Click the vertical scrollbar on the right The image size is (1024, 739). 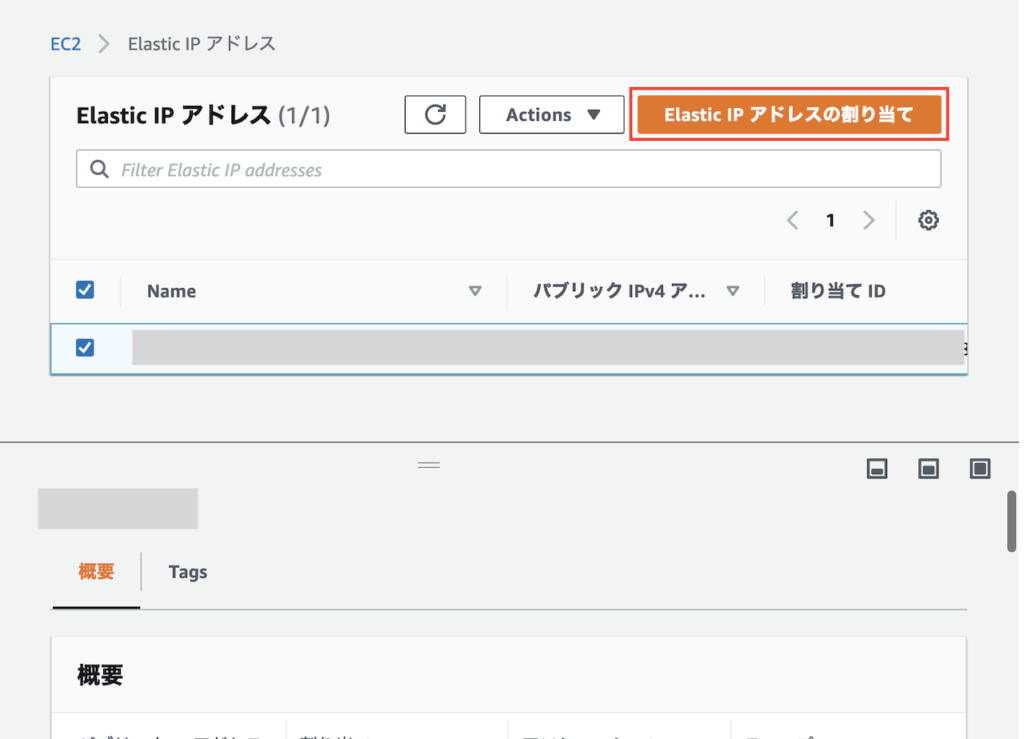tap(1011, 520)
